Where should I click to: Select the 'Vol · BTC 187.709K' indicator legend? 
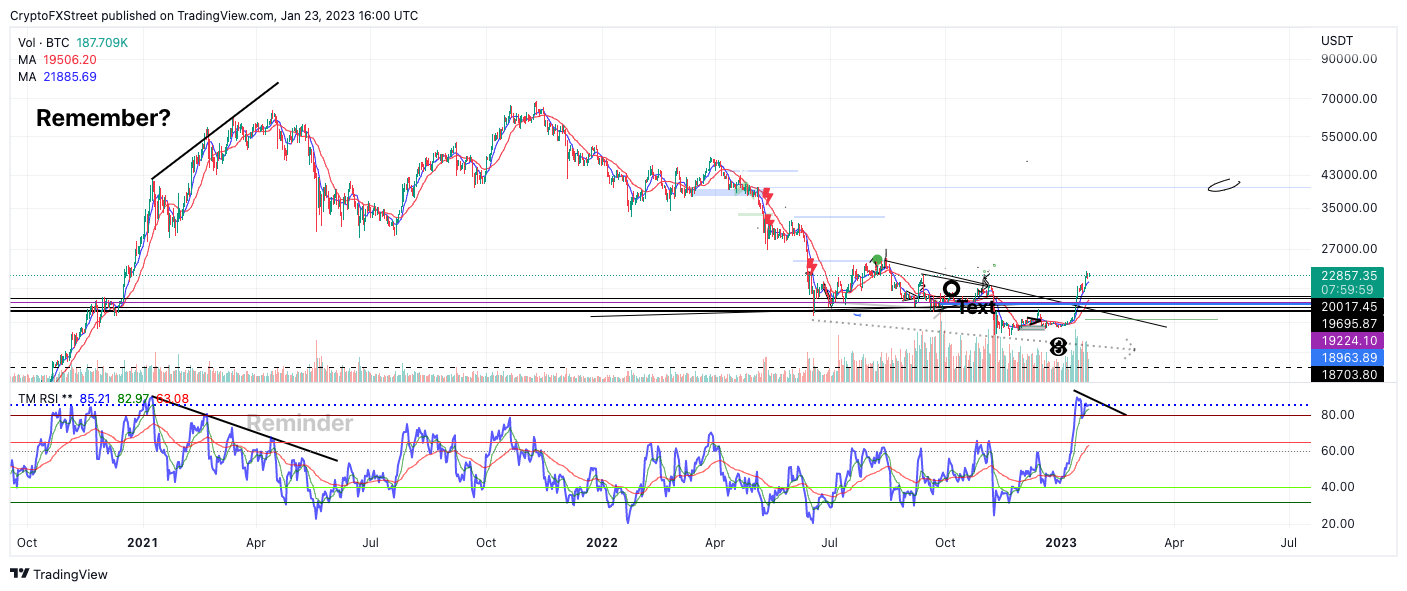(73, 42)
